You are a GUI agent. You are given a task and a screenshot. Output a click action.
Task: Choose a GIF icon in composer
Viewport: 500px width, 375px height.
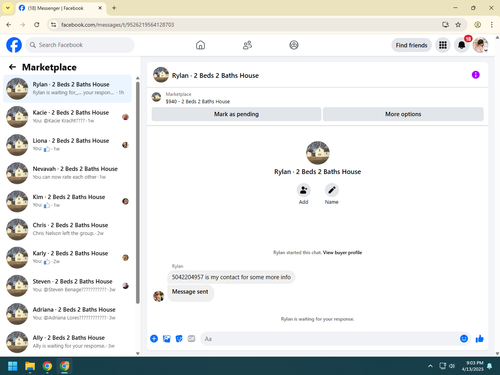pos(191,339)
